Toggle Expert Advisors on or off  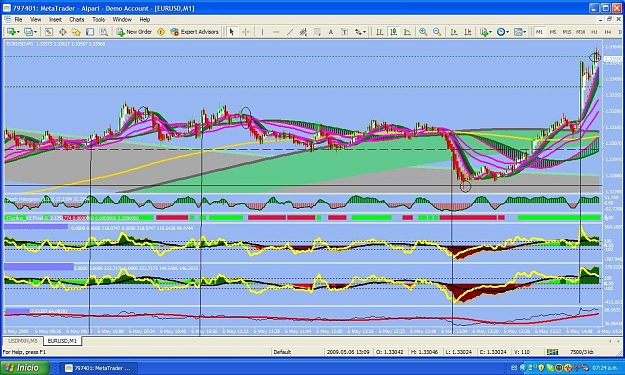point(194,32)
